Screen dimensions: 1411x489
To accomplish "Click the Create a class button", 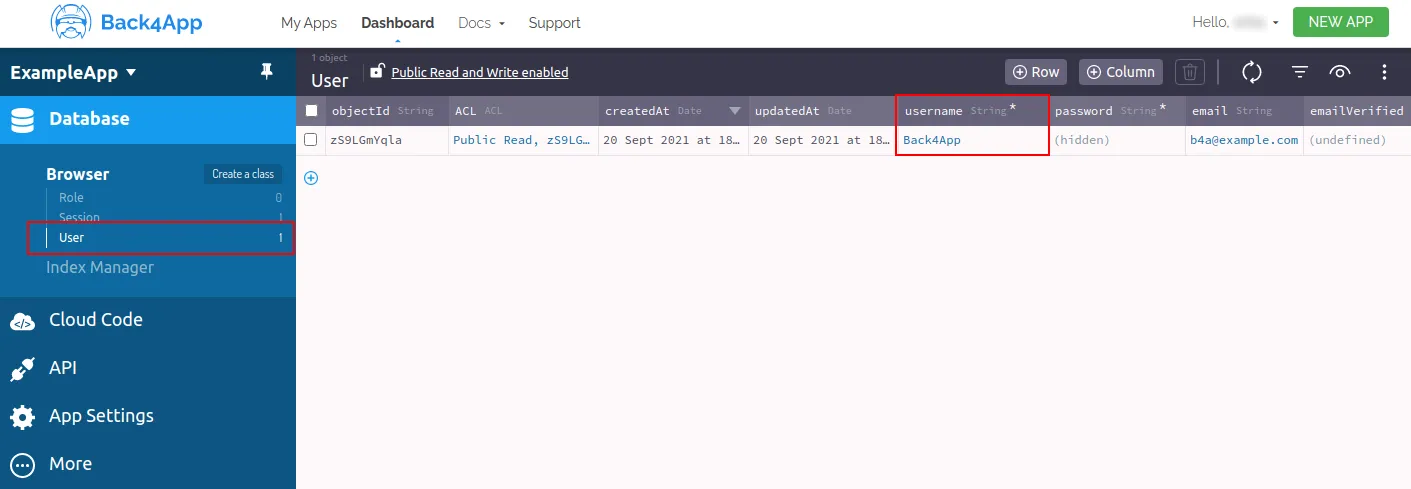I will coord(243,174).
